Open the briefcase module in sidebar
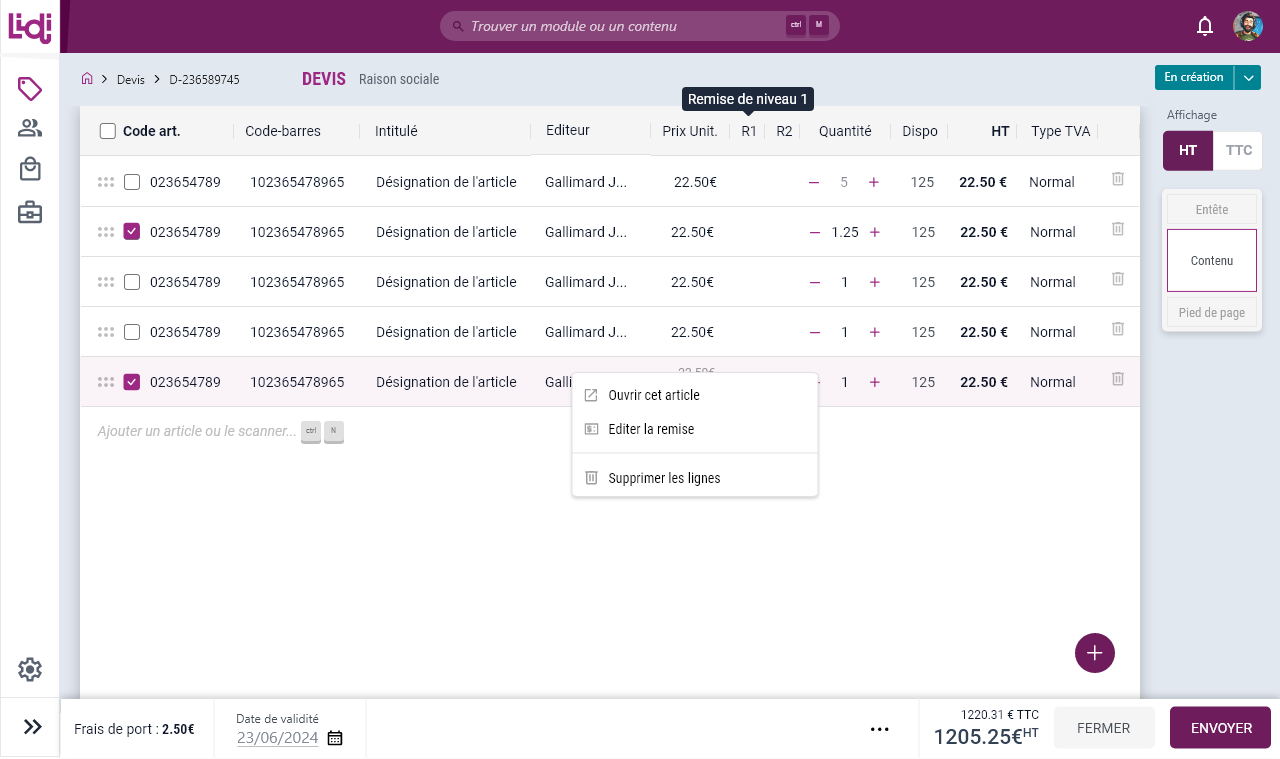This screenshot has width=1280, height=759. 30,212
